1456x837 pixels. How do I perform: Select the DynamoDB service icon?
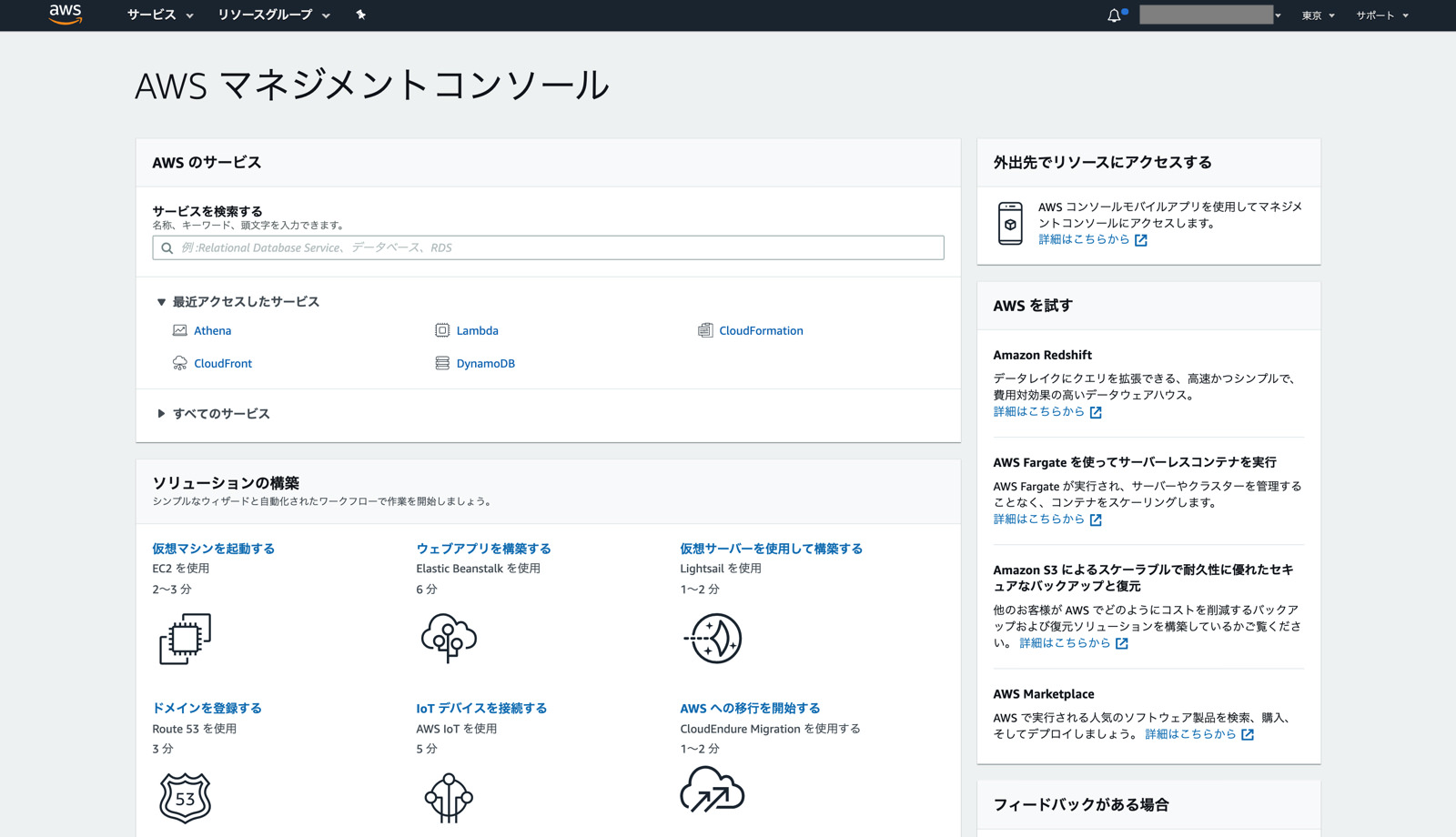click(x=442, y=363)
